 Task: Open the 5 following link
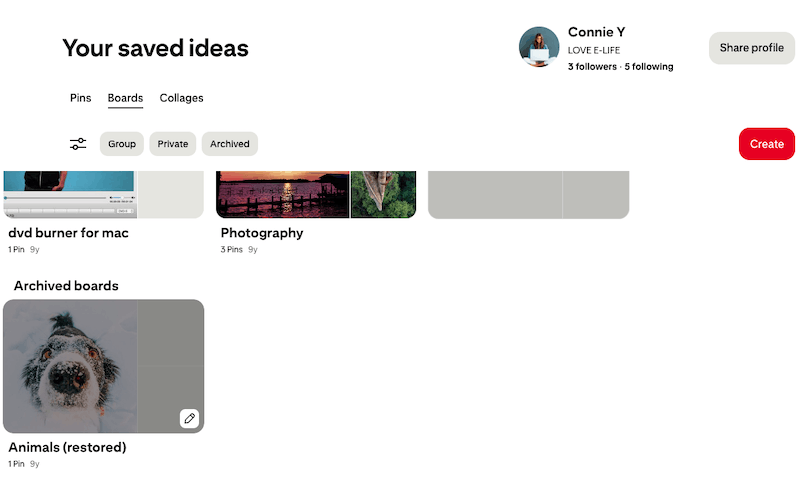[649, 67]
